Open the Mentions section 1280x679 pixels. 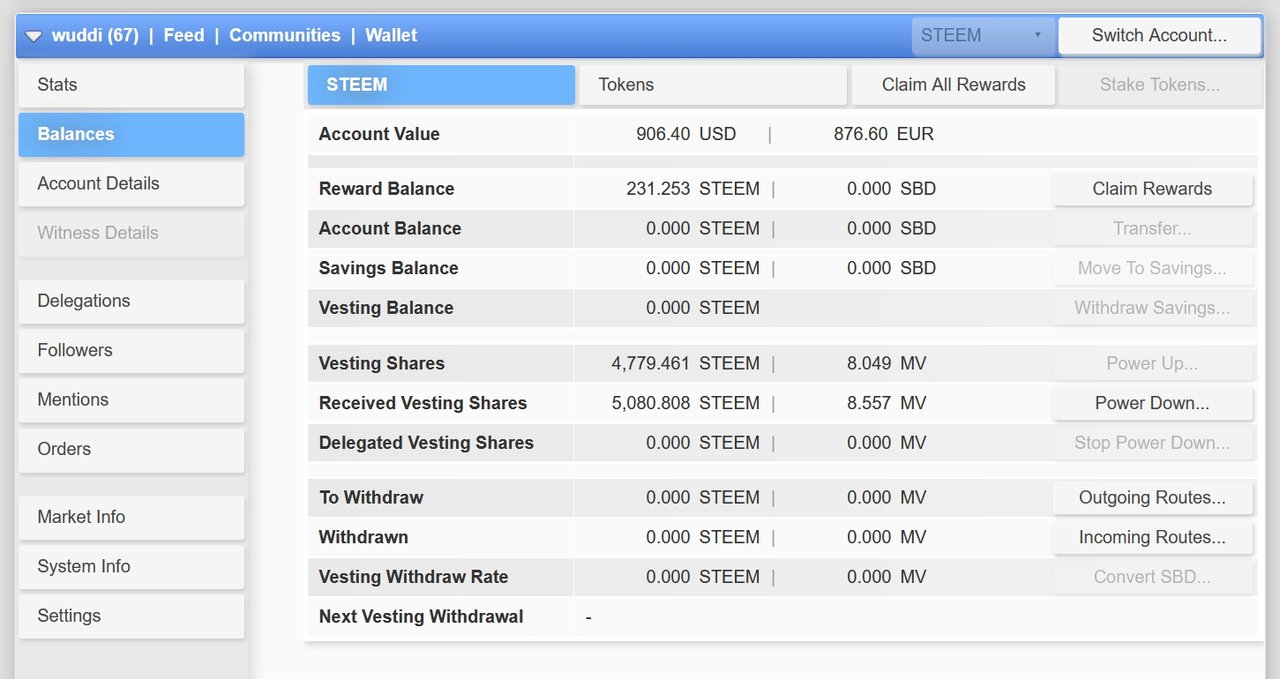(x=131, y=400)
